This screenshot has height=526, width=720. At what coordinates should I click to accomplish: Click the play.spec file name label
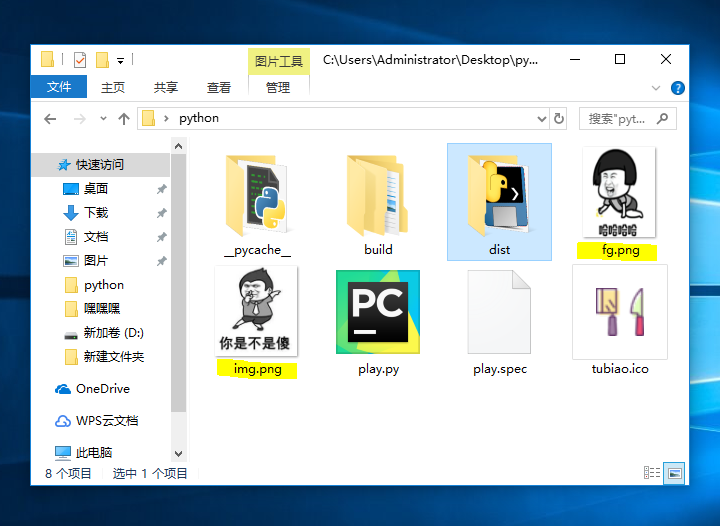tap(500, 369)
